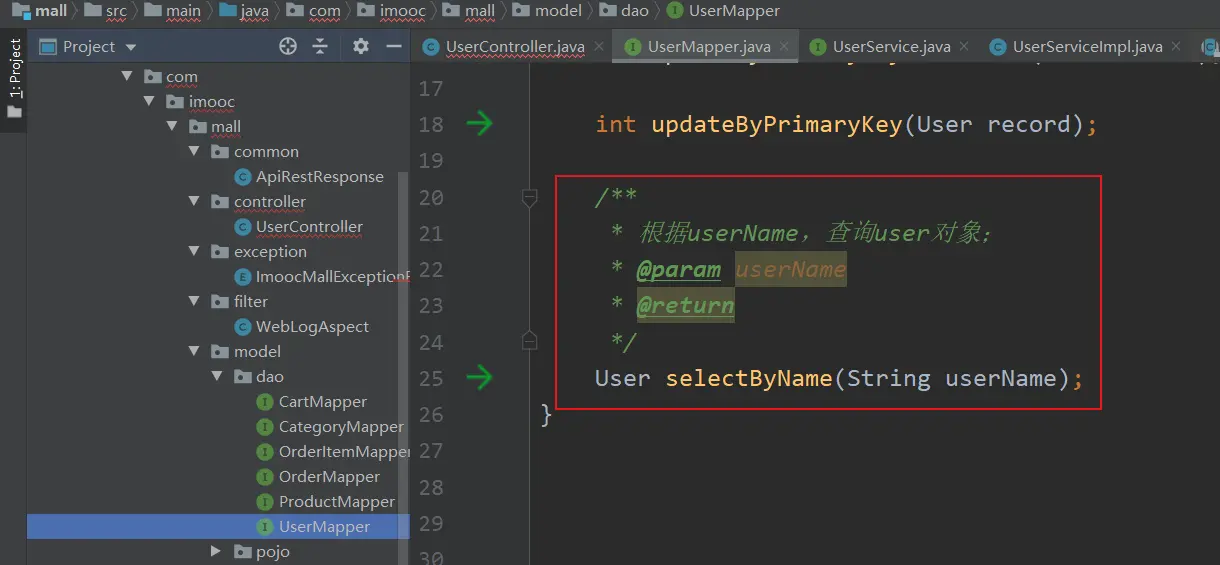Viewport: 1220px width, 565px height.
Task: Collapse the controller folder in tree
Action: (195, 202)
